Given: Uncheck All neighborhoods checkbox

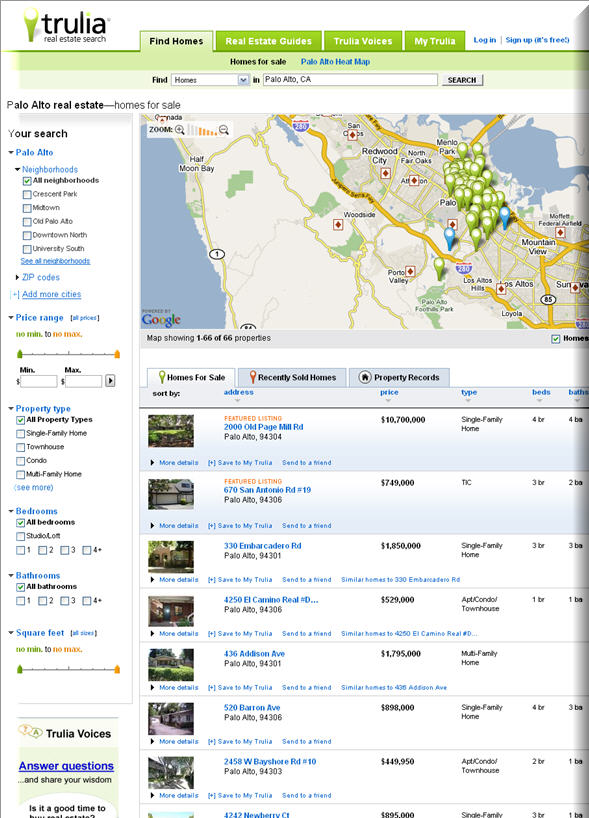Looking at the screenshot, I should coord(27,181).
